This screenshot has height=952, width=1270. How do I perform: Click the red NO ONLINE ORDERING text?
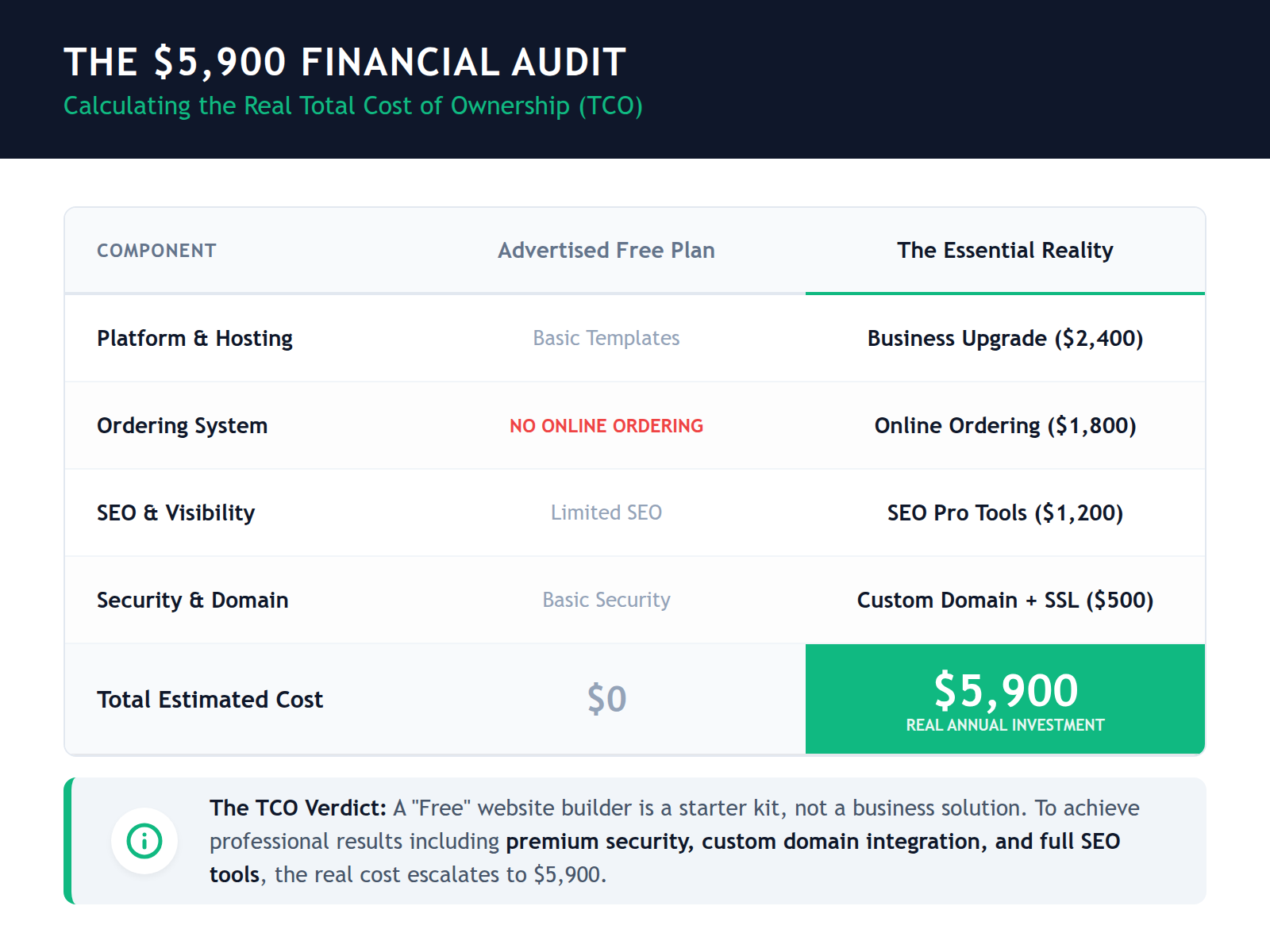click(606, 426)
